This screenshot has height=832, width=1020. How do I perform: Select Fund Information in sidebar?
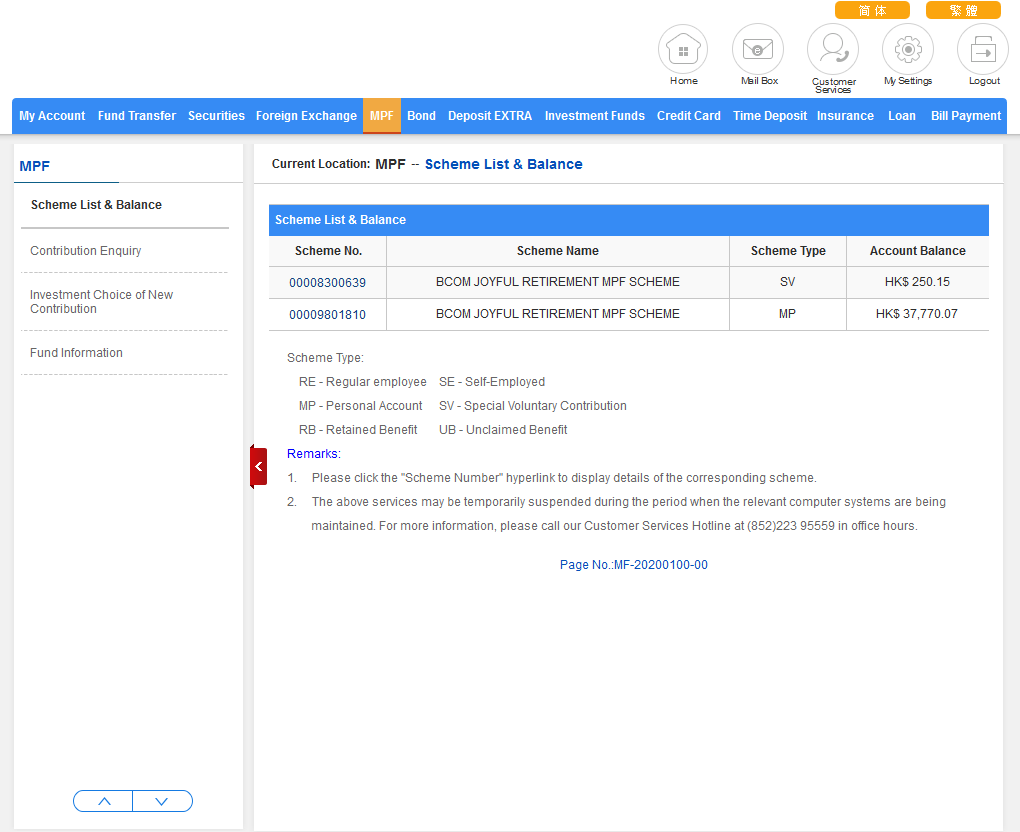(76, 353)
